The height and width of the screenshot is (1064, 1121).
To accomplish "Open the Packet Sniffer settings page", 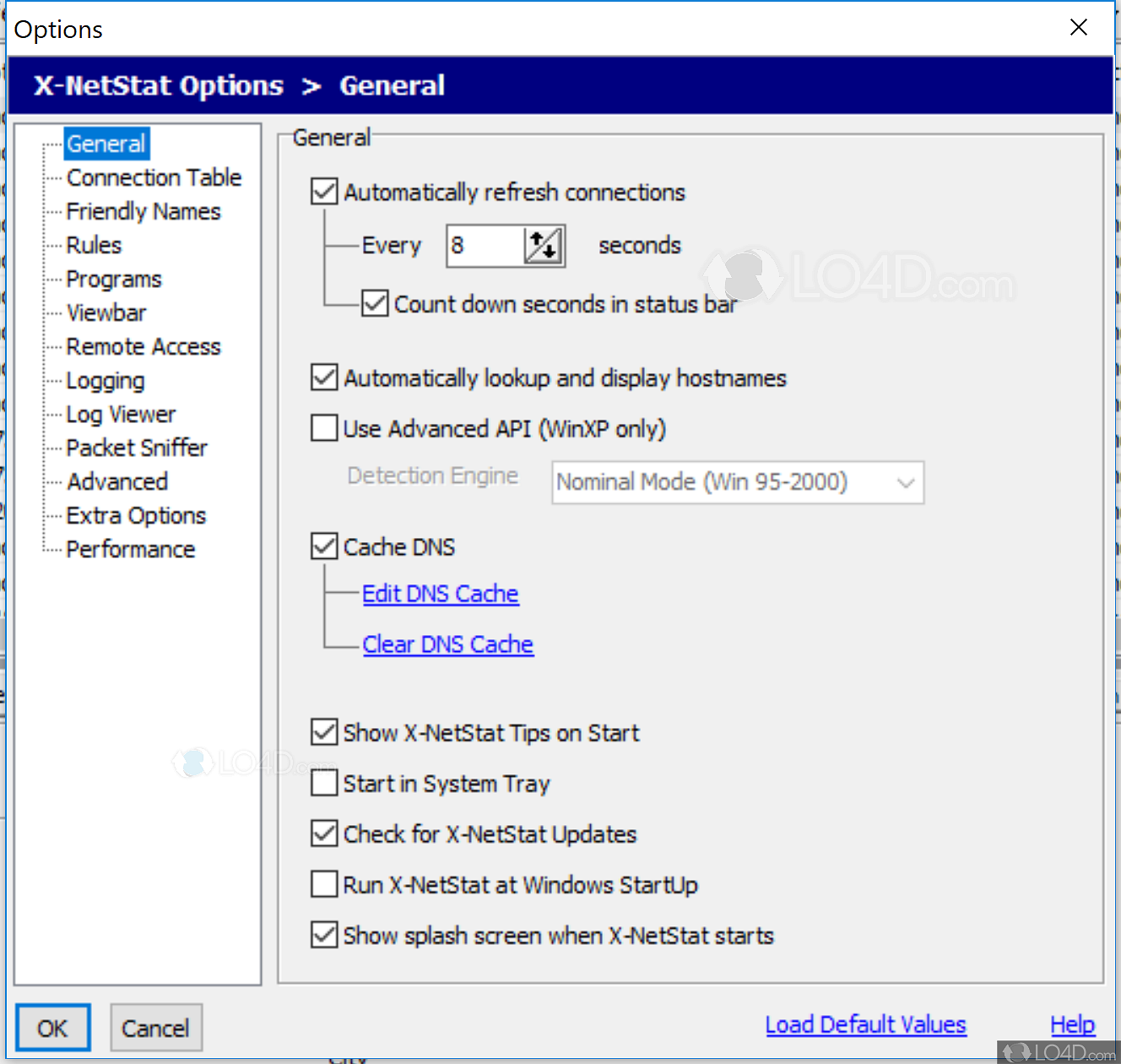I will 136,448.
